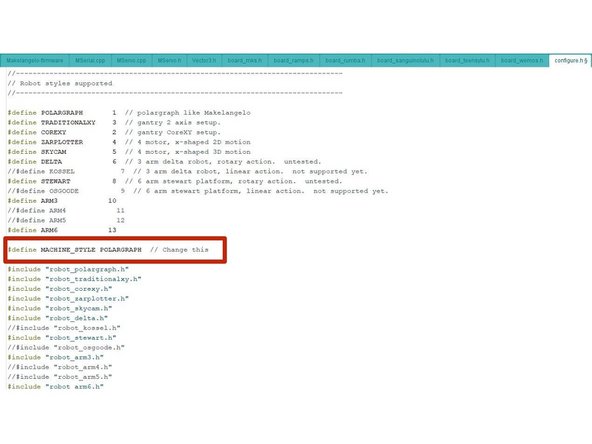This screenshot has height=444, width=592.
Task: Click the commented "//#define ARM5" line
Action: coord(66,220)
